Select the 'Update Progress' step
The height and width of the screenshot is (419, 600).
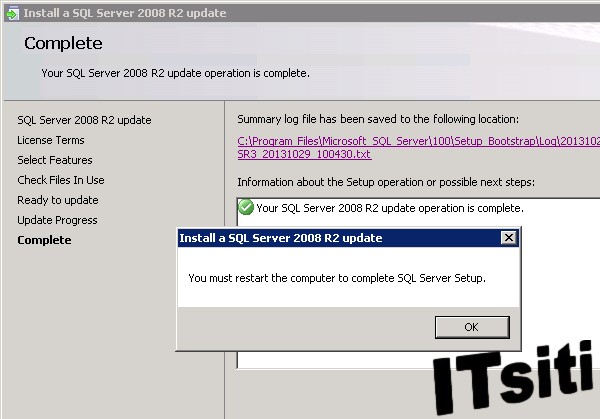click(x=57, y=220)
